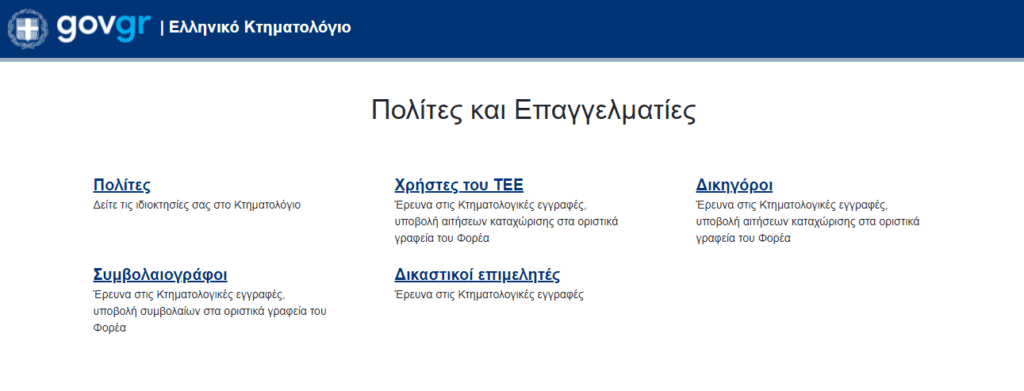The height and width of the screenshot is (391, 1024).
Task: Open the Πολίτες link
Action: tap(122, 185)
